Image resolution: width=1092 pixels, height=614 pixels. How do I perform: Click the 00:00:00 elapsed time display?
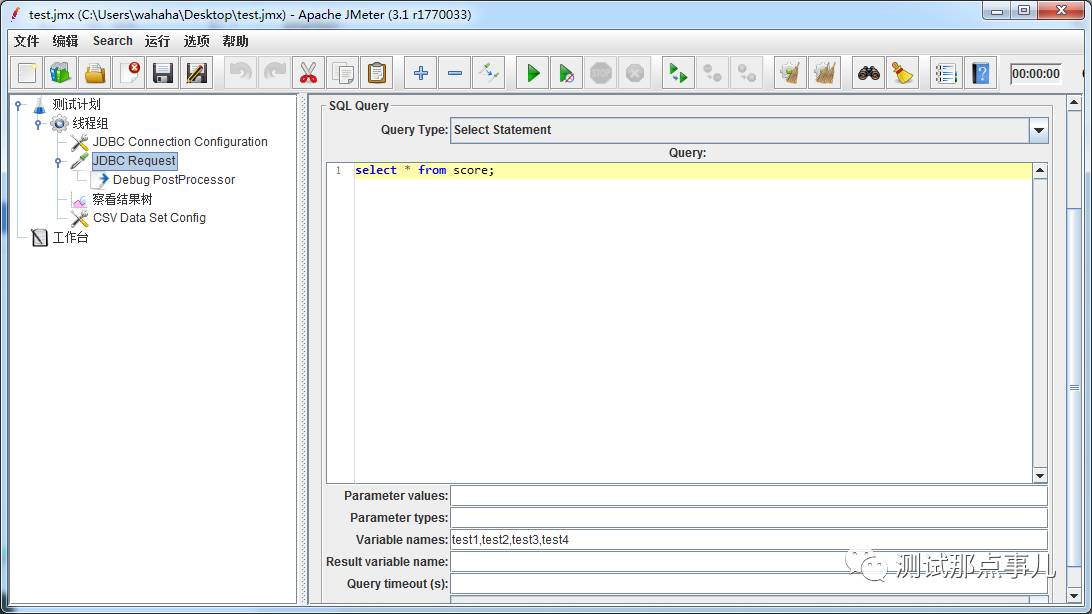(1036, 73)
